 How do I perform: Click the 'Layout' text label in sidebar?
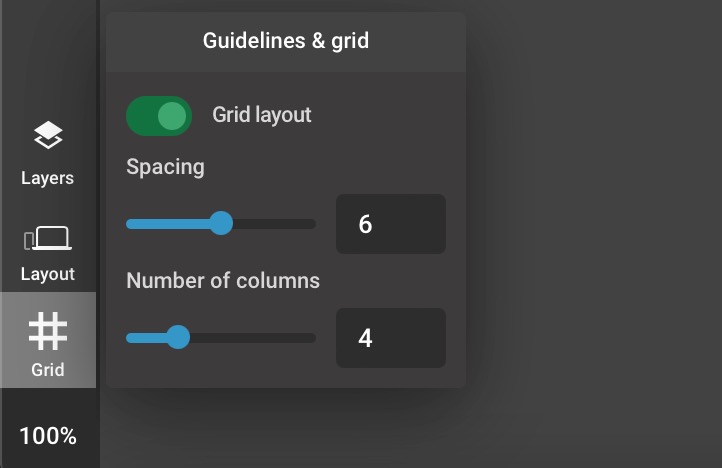coord(47,274)
